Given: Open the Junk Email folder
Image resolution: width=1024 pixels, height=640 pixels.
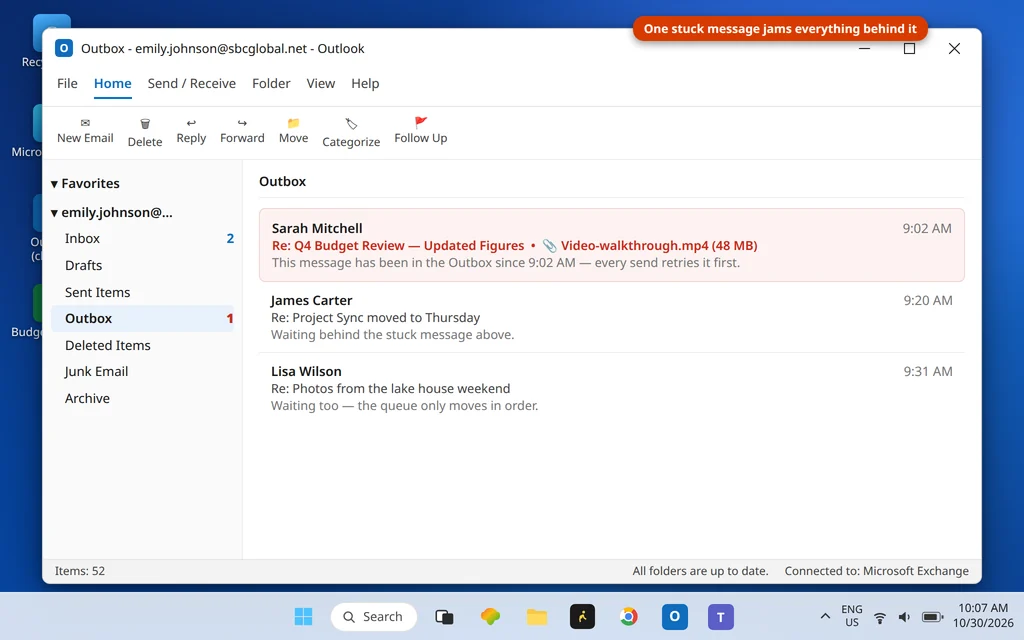Looking at the screenshot, I should click(x=142, y=372).
